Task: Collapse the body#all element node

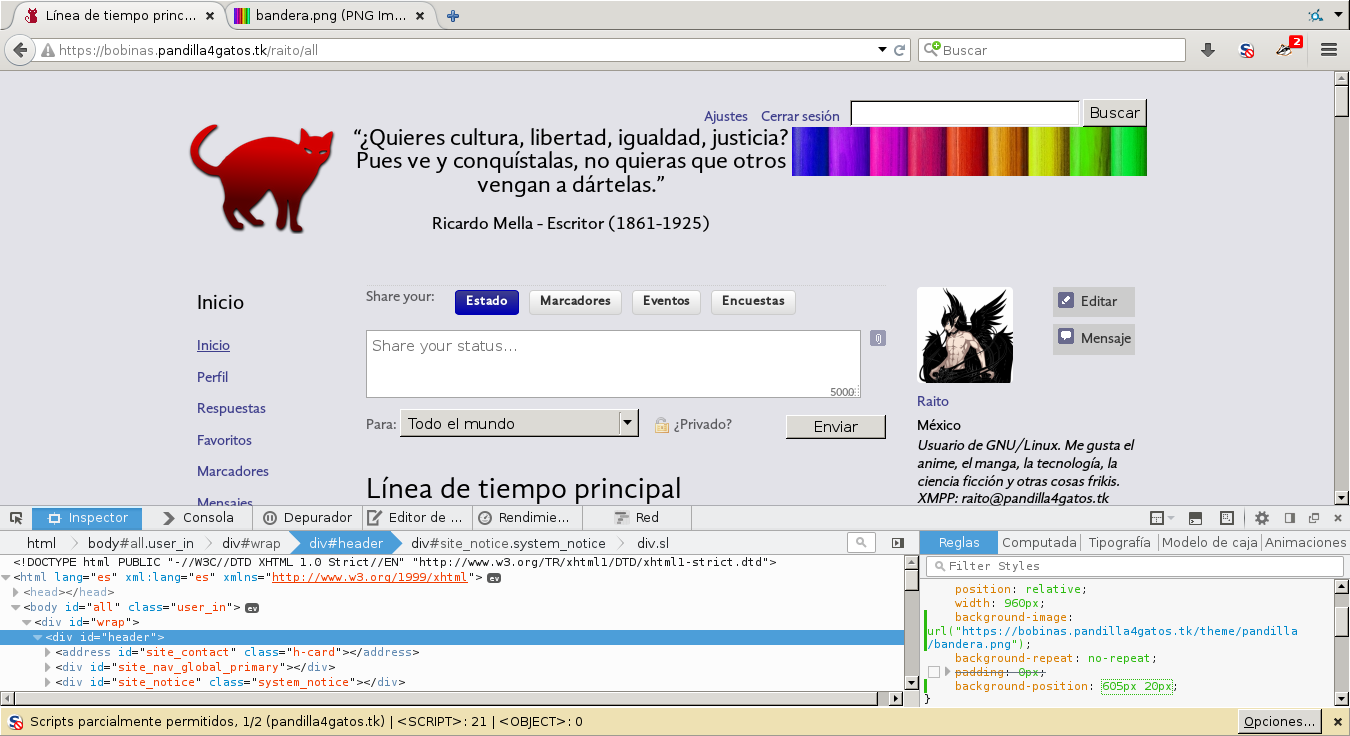Action: 16,608
